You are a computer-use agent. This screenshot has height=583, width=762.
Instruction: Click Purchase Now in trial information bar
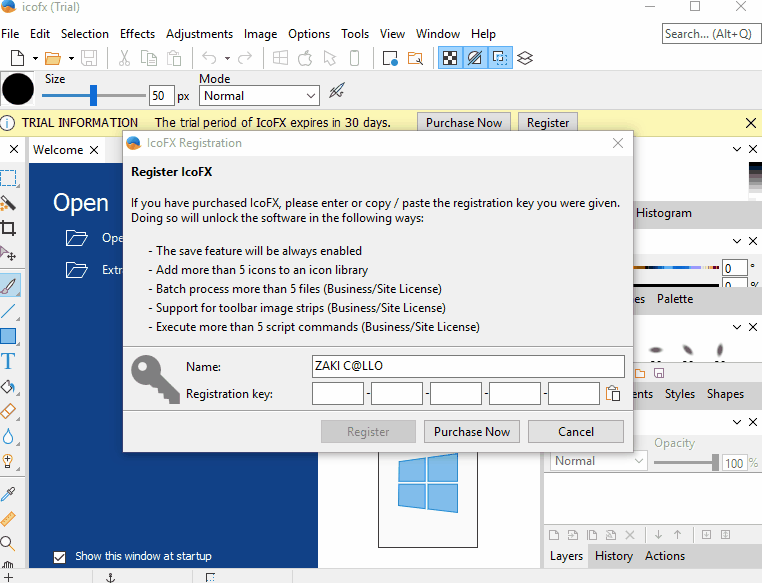pos(464,123)
